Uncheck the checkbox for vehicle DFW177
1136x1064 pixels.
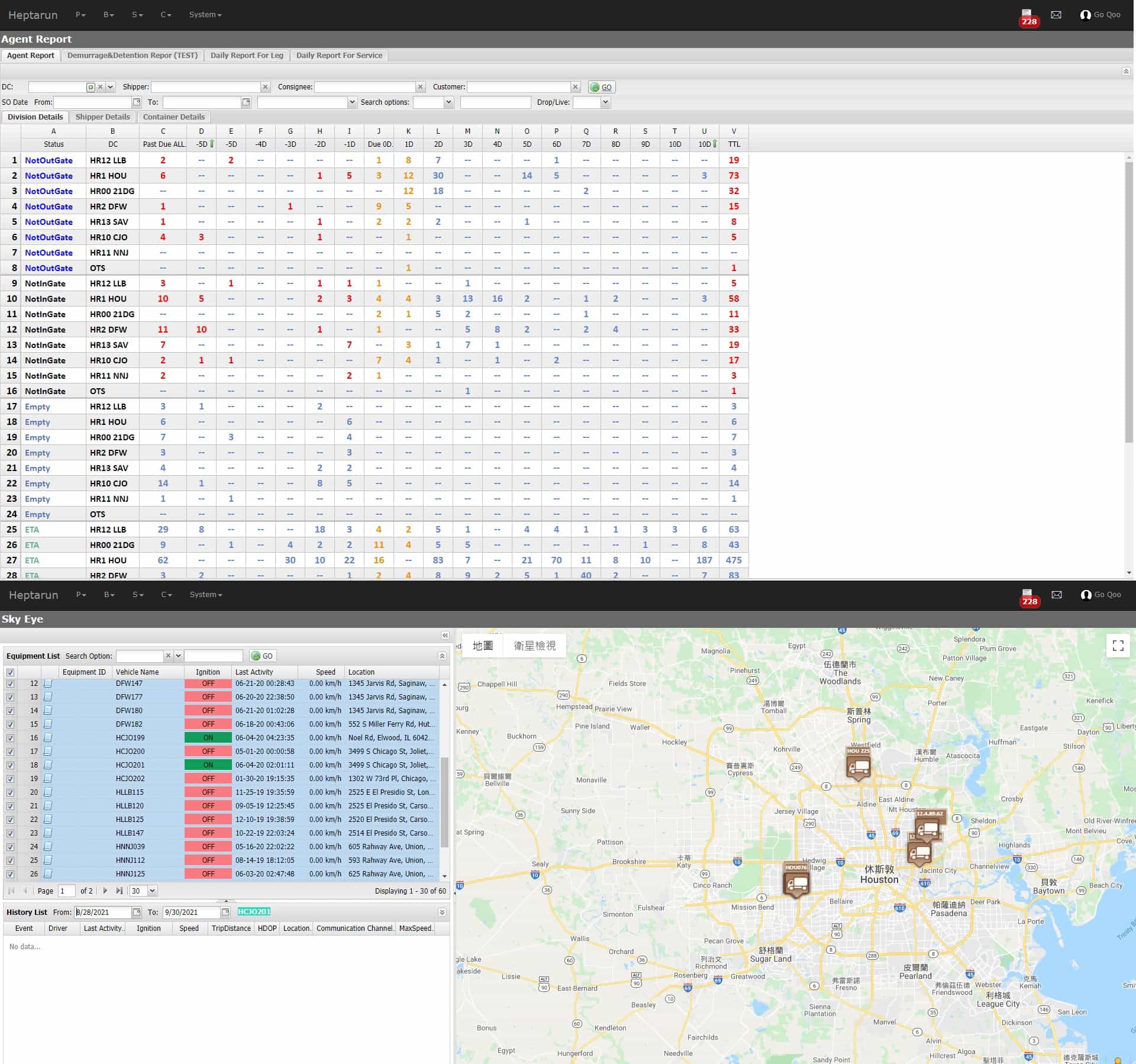(x=10, y=697)
